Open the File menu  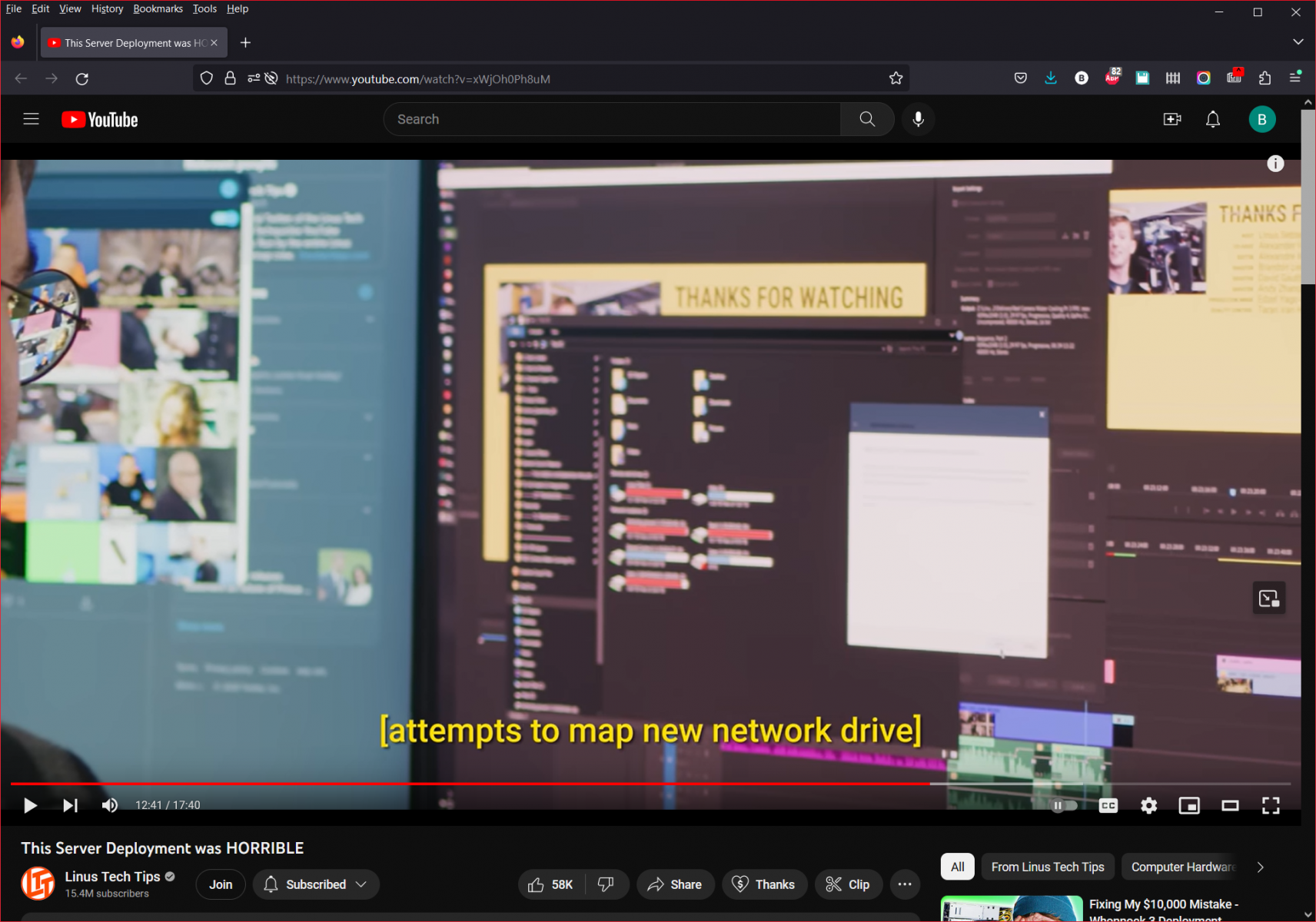(x=14, y=8)
